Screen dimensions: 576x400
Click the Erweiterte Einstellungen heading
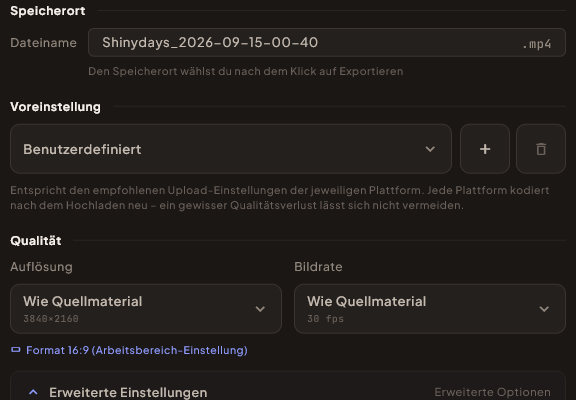[x=128, y=392]
